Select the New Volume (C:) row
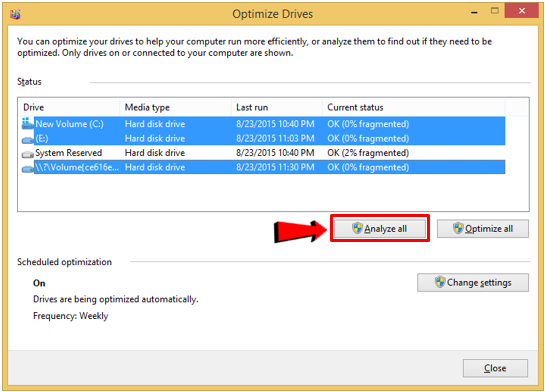The width and height of the screenshot is (545, 392). pyautogui.click(x=263, y=124)
